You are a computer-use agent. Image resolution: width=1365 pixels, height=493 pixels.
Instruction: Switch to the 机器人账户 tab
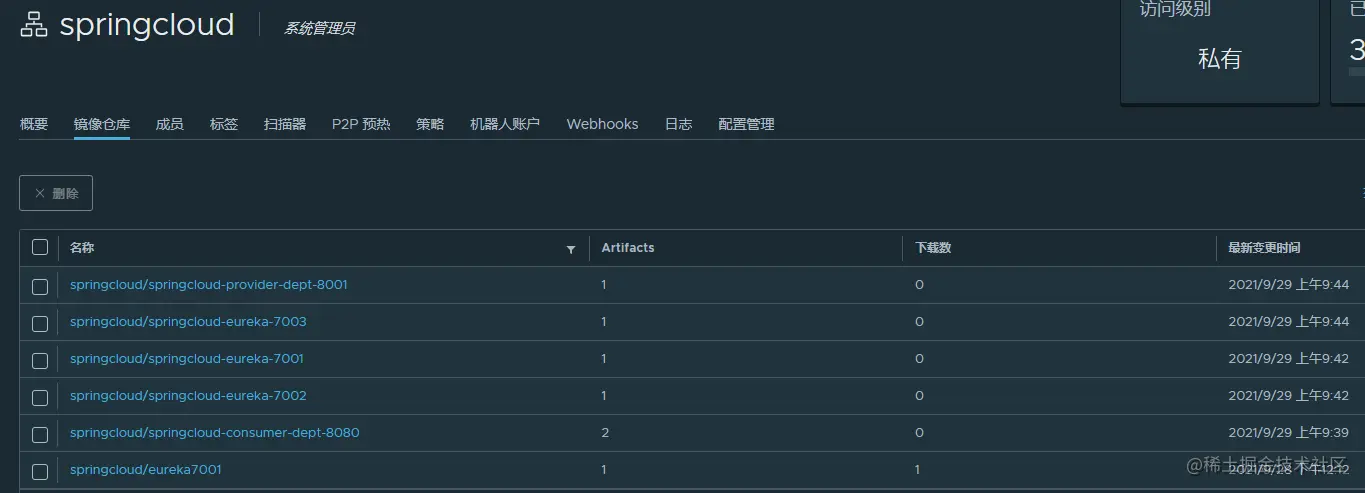[505, 124]
